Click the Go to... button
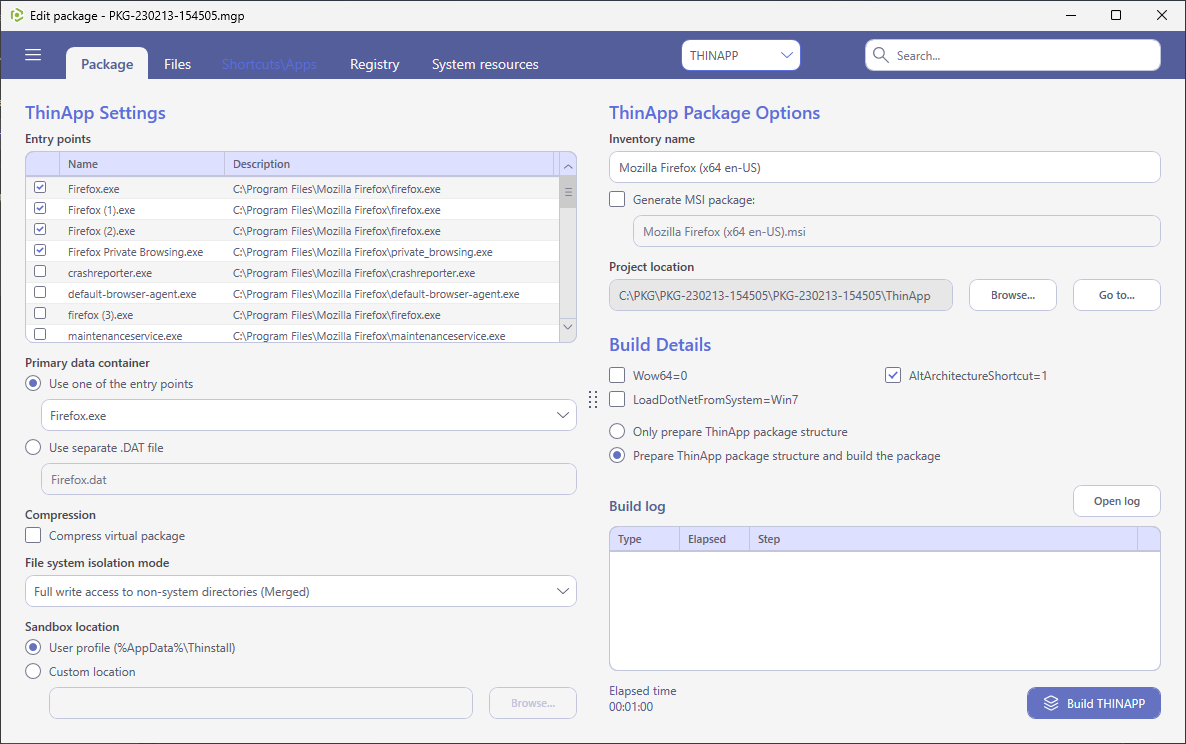Viewport: 1186px width, 744px height. tap(1116, 295)
